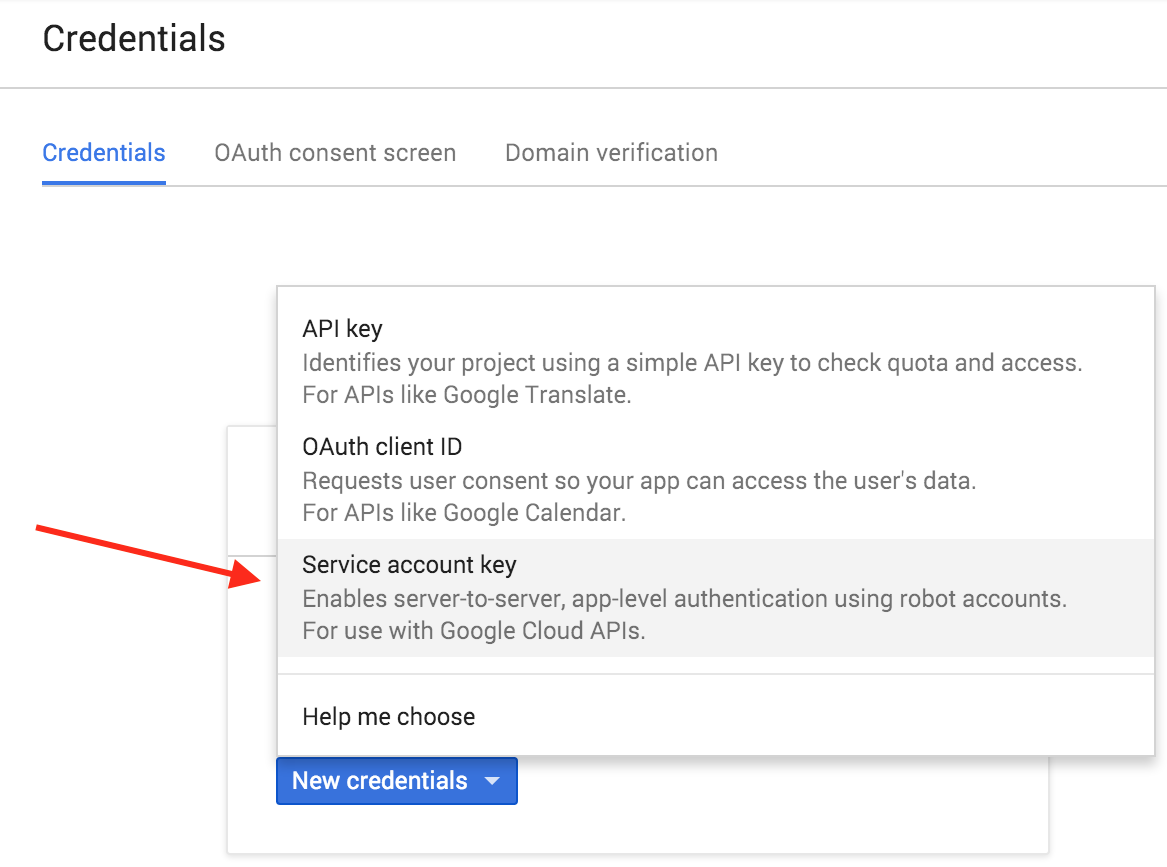Pick the Service account key entry
1167x867 pixels.
coord(409,565)
